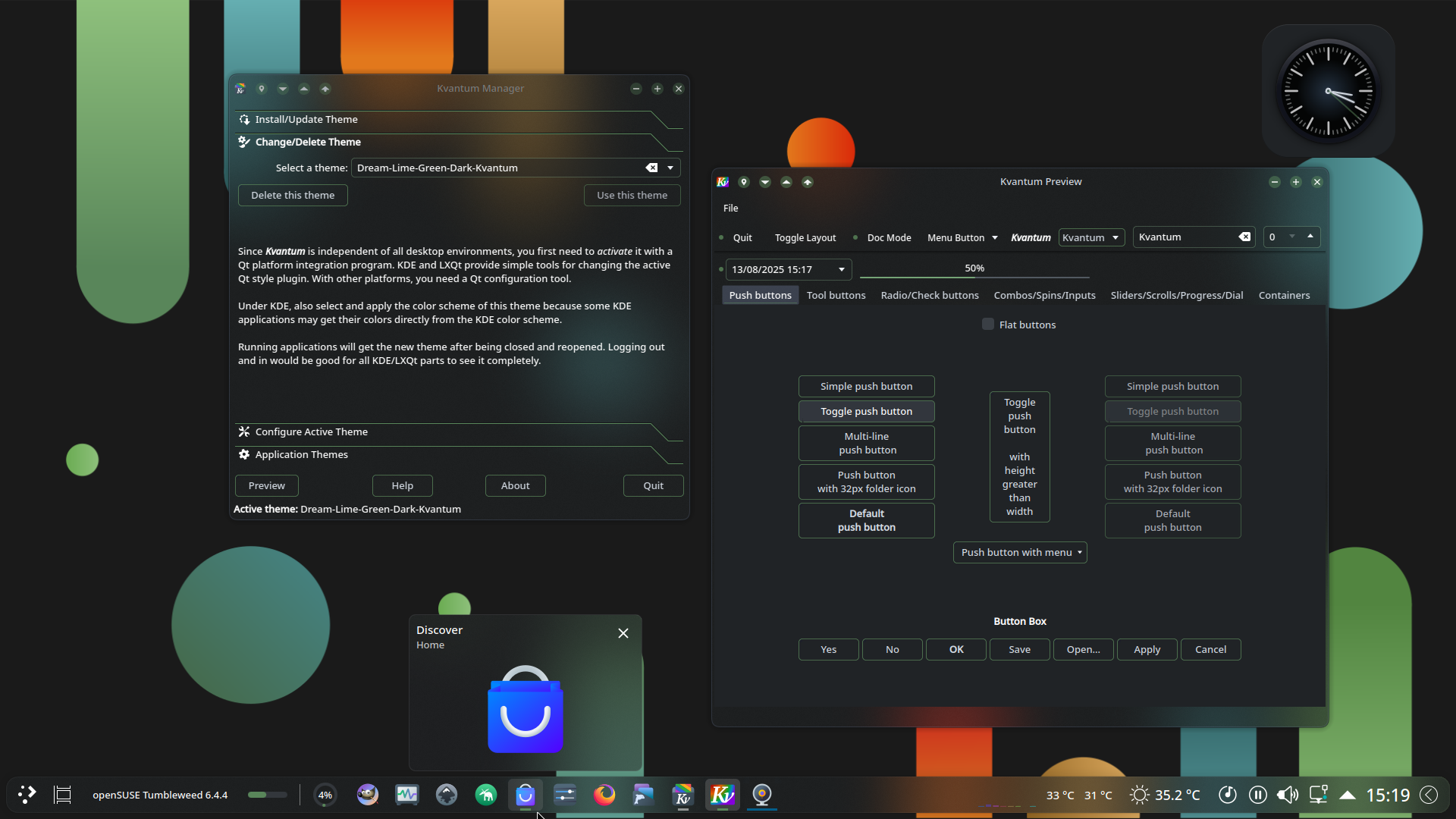
Task: Switch to the Tool buttons tab
Action: pos(836,295)
